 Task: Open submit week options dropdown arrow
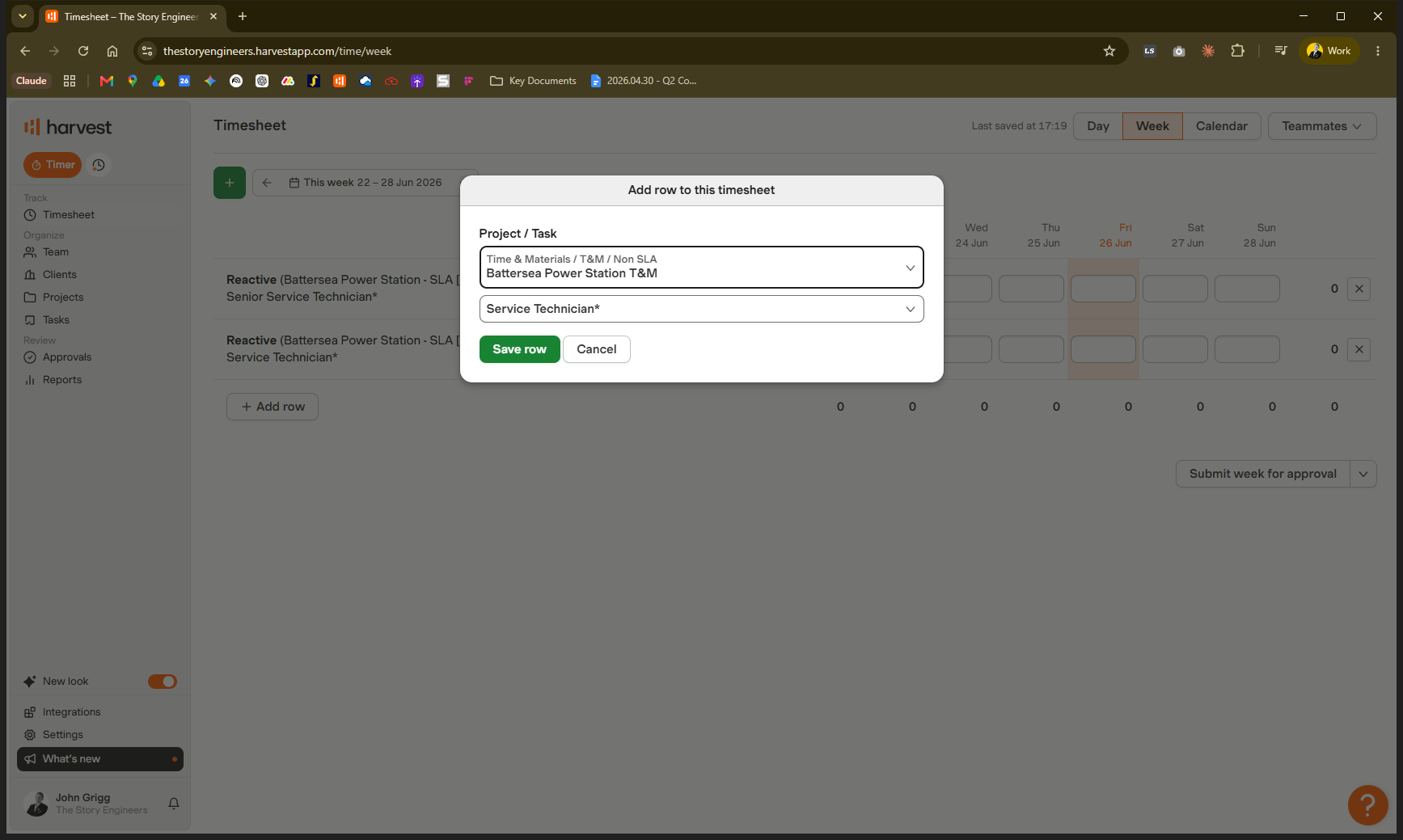coord(1363,474)
